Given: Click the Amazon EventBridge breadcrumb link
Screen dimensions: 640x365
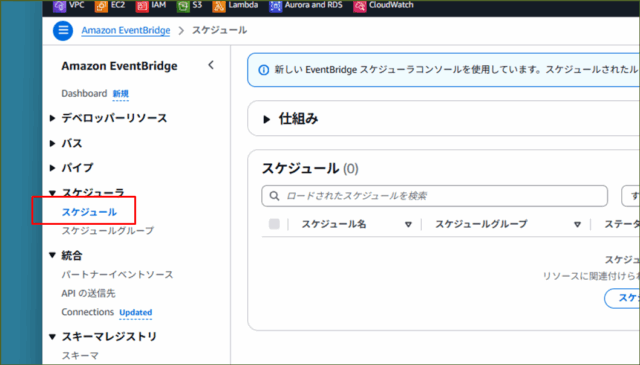Looking at the screenshot, I should (x=126, y=31).
